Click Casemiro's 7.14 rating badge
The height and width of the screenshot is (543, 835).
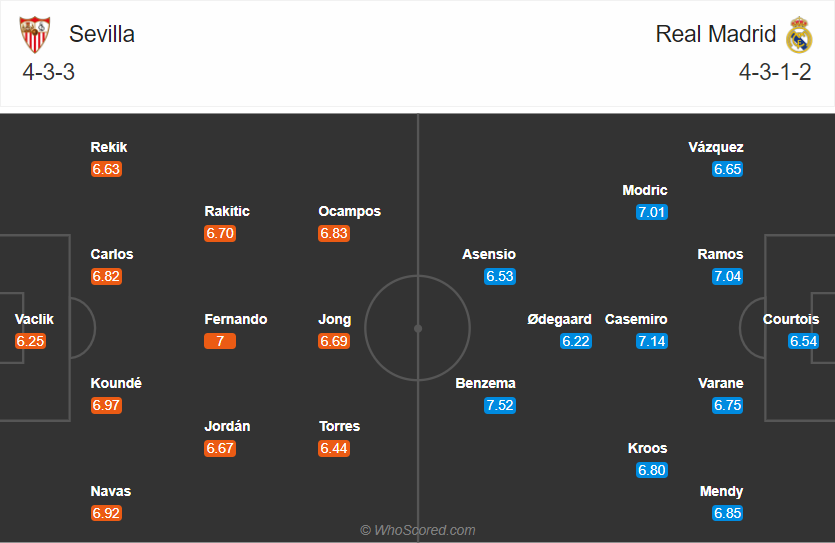pos(652,341)
